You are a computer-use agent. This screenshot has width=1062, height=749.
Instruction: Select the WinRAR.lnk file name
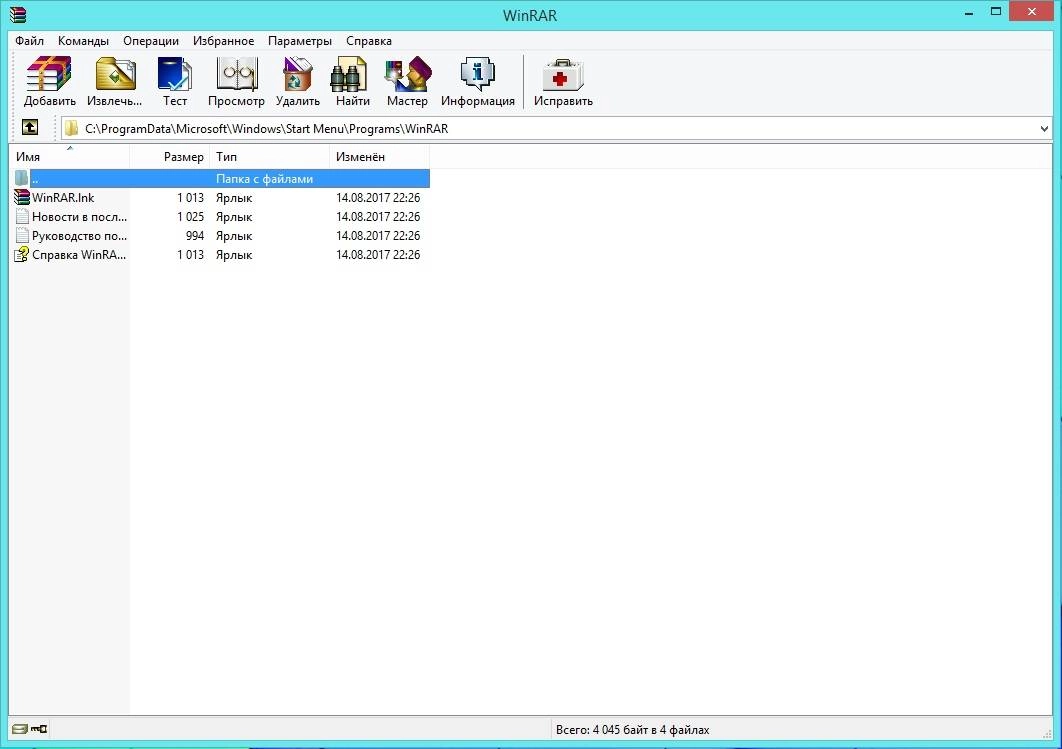click(x=63, y=198)
